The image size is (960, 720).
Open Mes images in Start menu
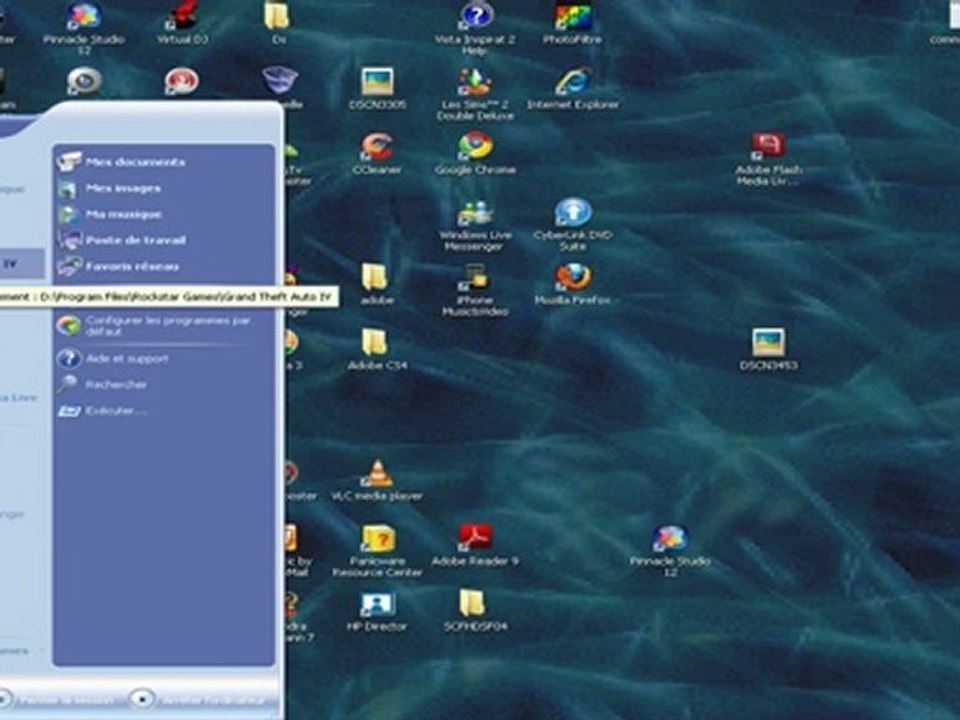coord(110,188)
